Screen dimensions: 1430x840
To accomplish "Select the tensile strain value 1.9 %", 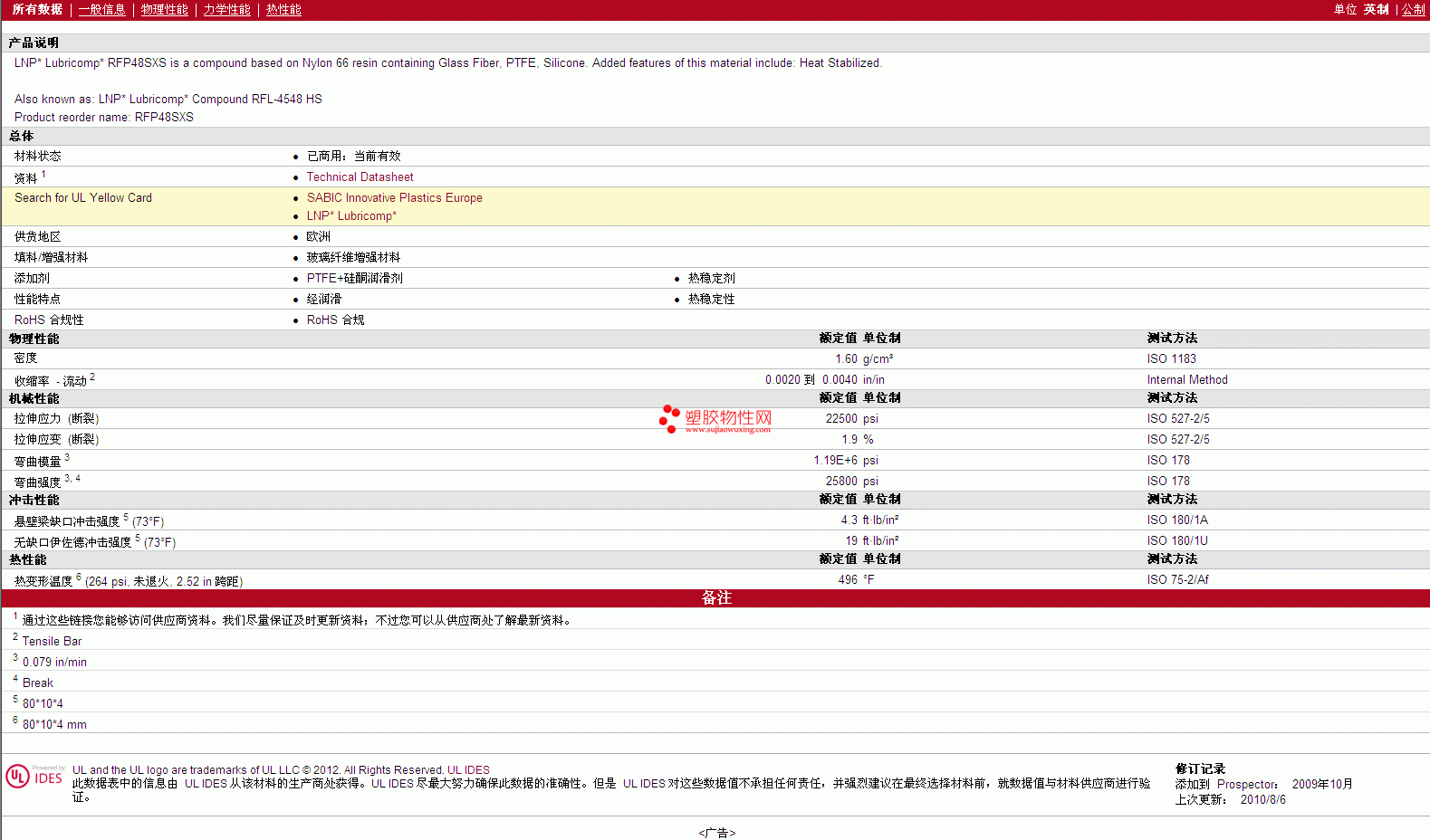I will click(x=858, y=440).
